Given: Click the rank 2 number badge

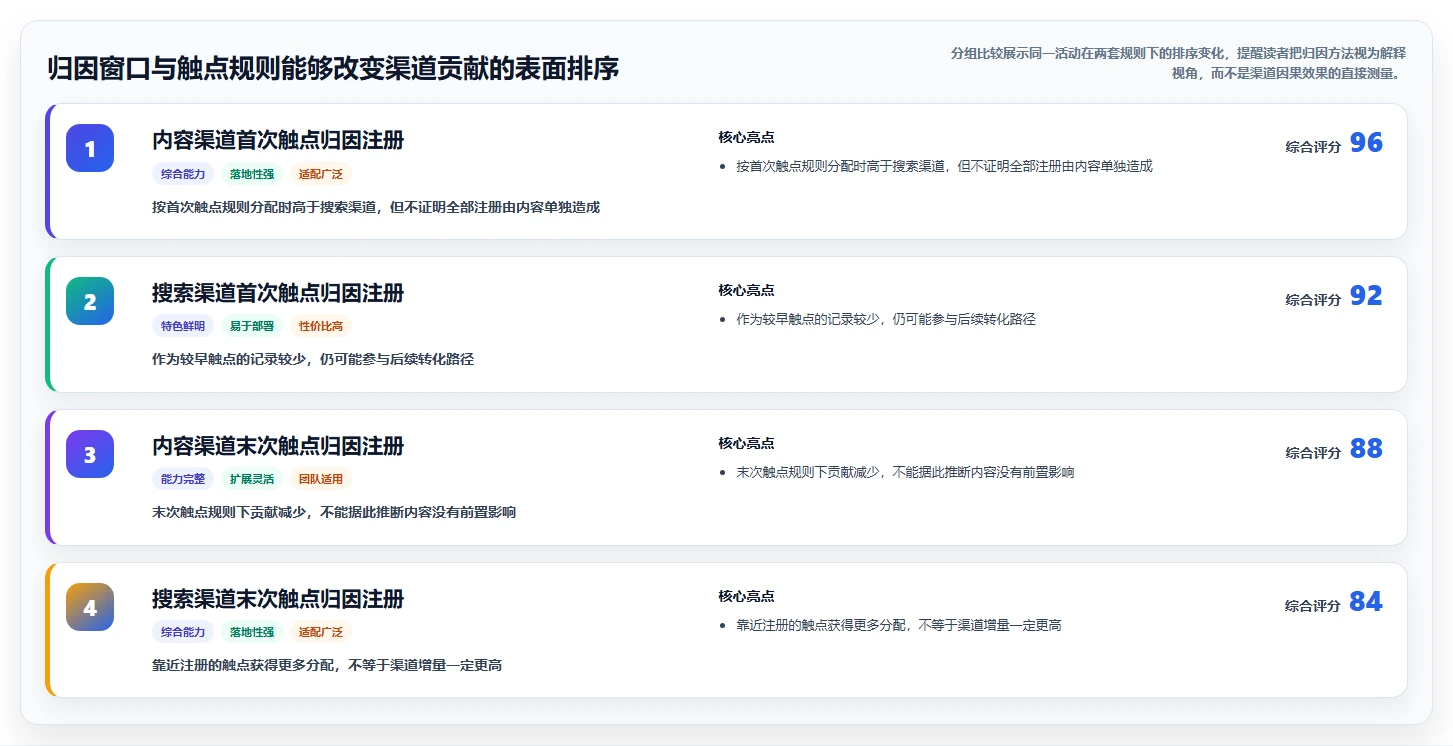Looking at the screenshot, I should (90, 301).
